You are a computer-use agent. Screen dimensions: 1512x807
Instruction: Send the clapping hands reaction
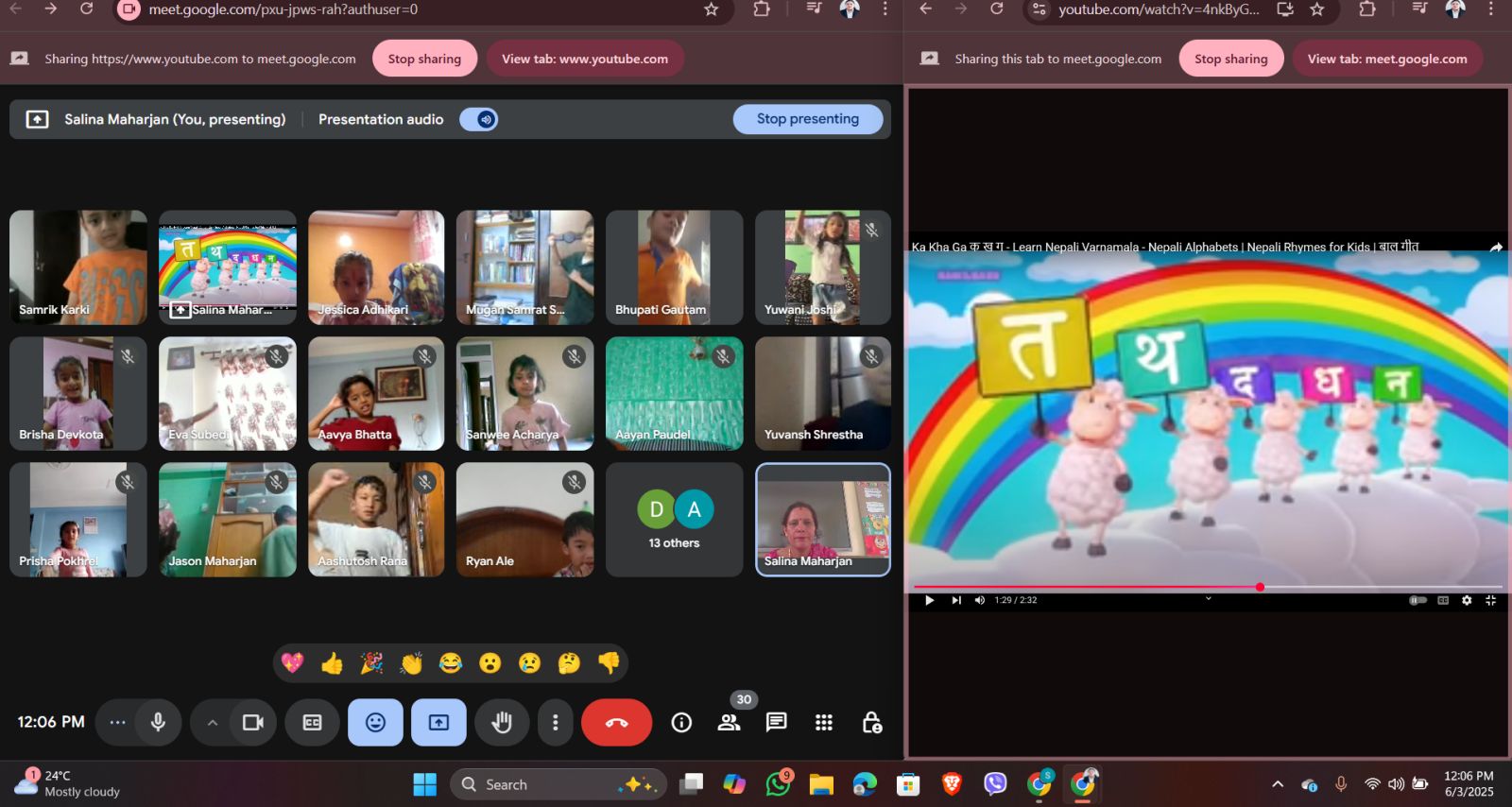411,663
